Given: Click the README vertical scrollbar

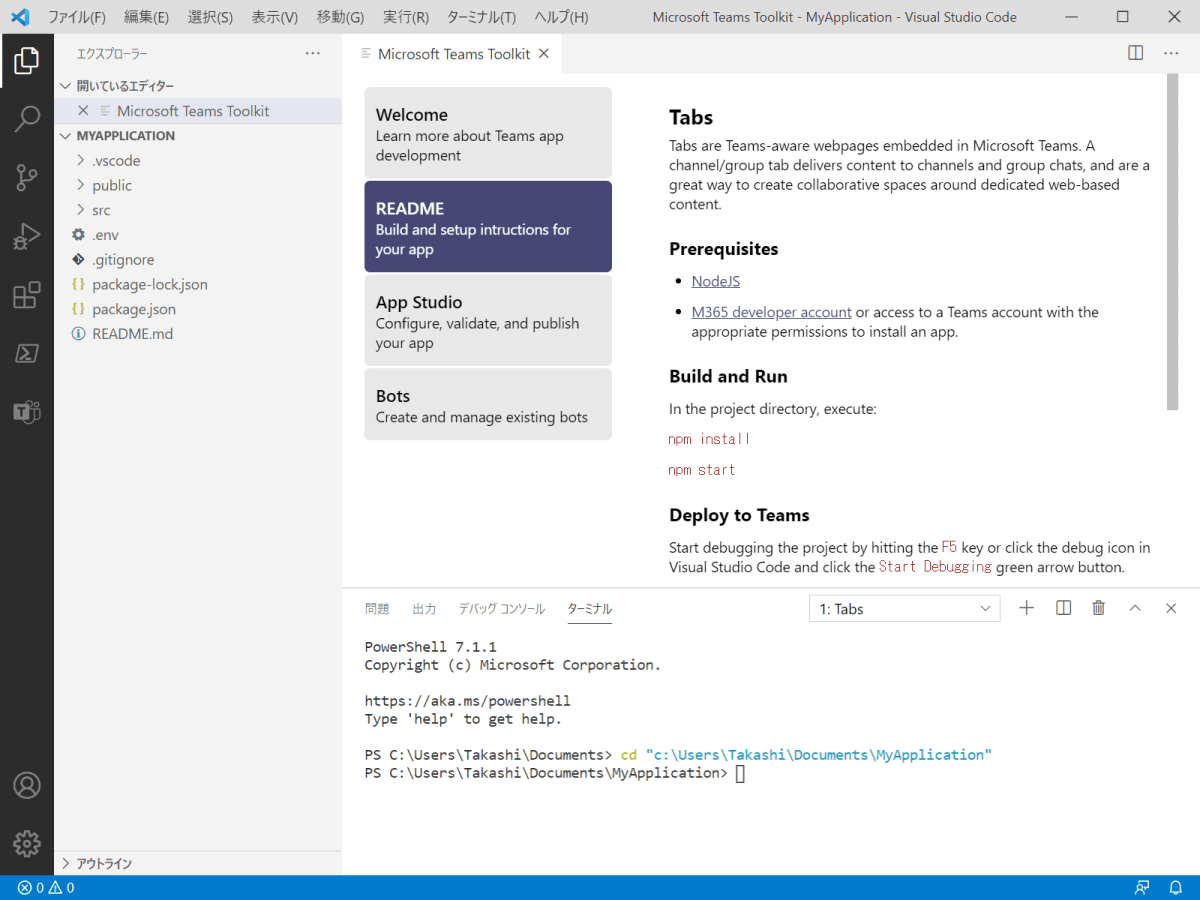Looking at the screenshot, I should click(1172, 242).
